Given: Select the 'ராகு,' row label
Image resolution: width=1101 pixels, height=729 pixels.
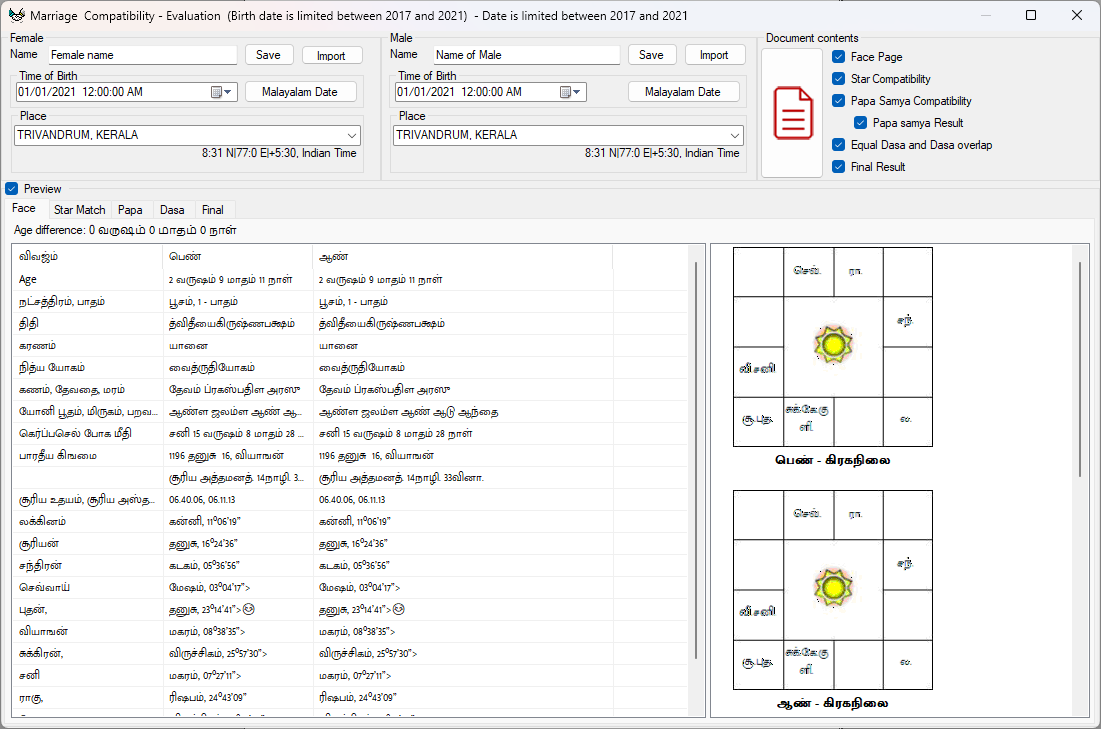Looking at the screenshot, I should [32, 697].
